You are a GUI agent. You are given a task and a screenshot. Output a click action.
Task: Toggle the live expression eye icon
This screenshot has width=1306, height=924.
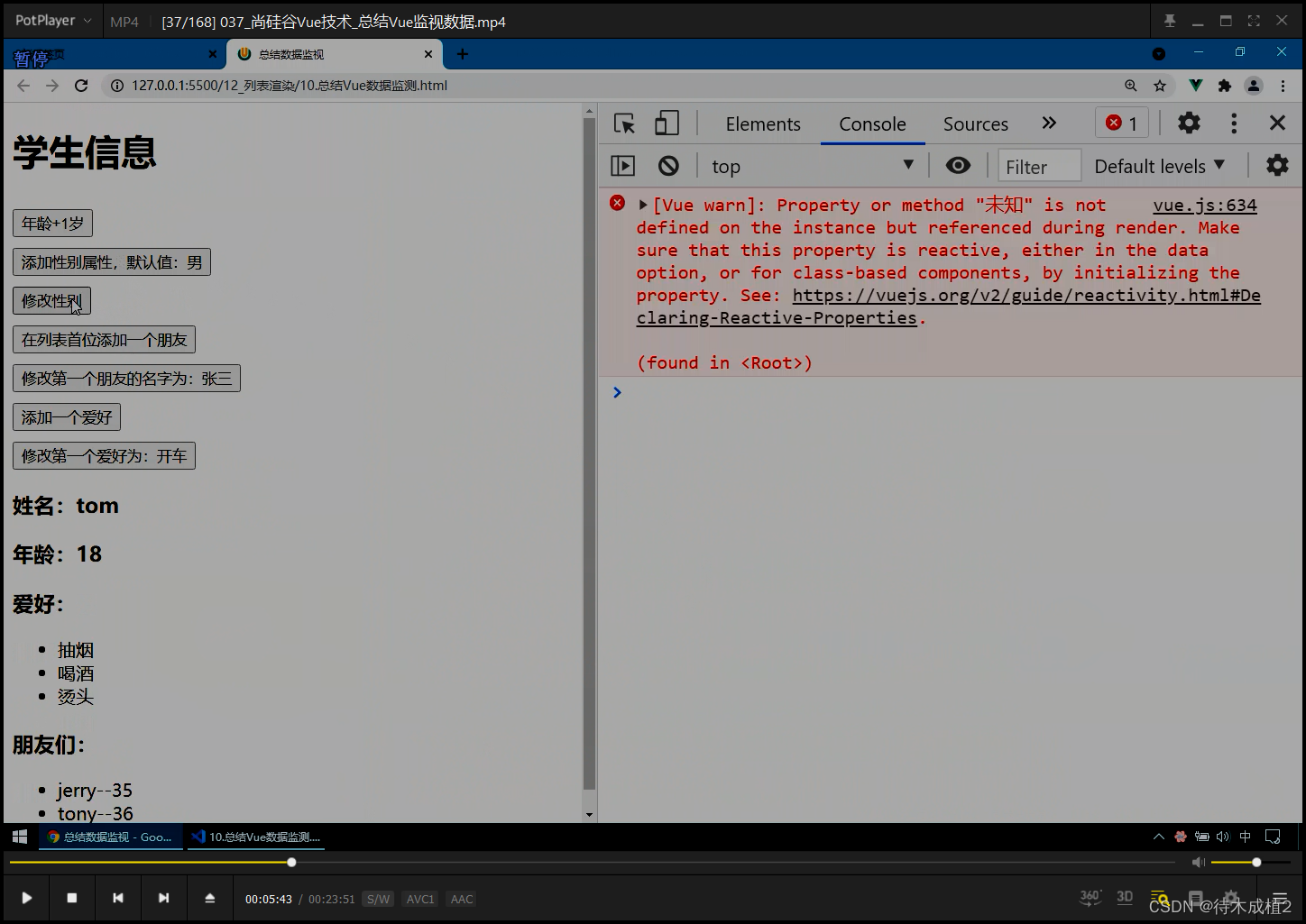958,166
